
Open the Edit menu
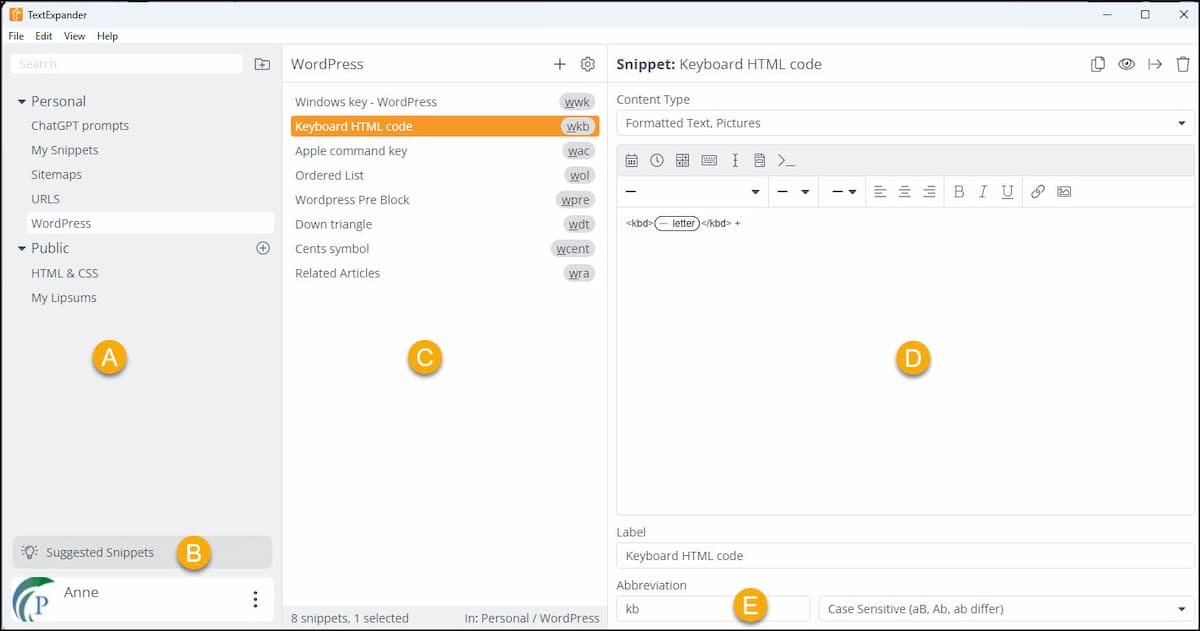(x=43, y=36)
